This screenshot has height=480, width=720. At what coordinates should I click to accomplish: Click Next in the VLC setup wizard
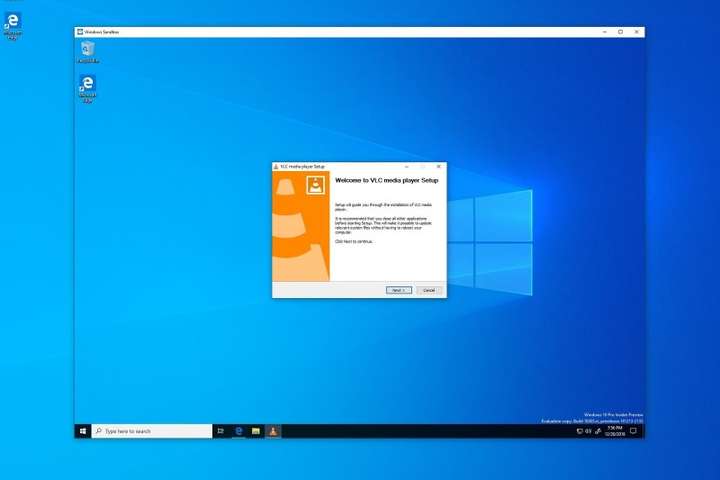click(398, 290)
